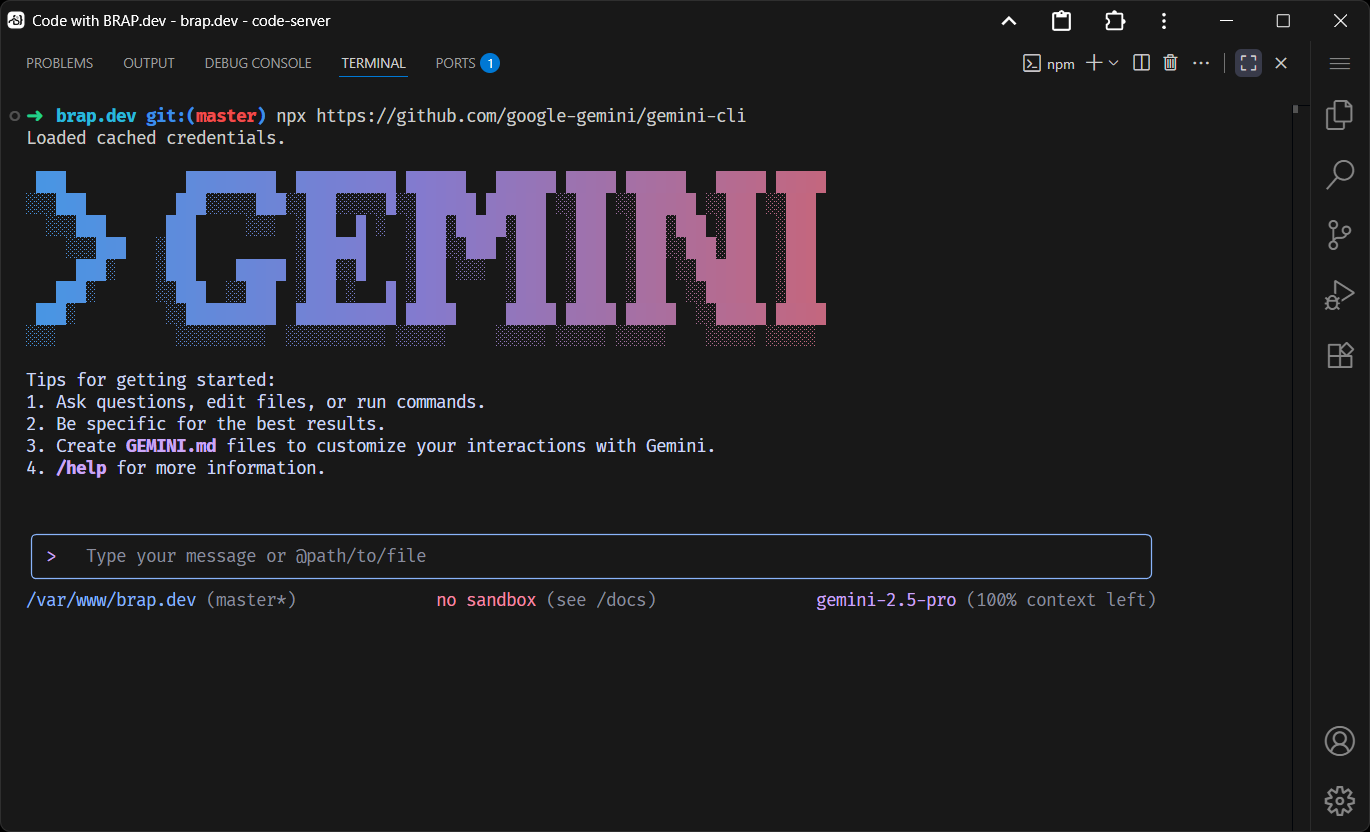Open the Extensions view icon
Viewport: 1370px width, 832px height.
click(x=1339, y=355)
